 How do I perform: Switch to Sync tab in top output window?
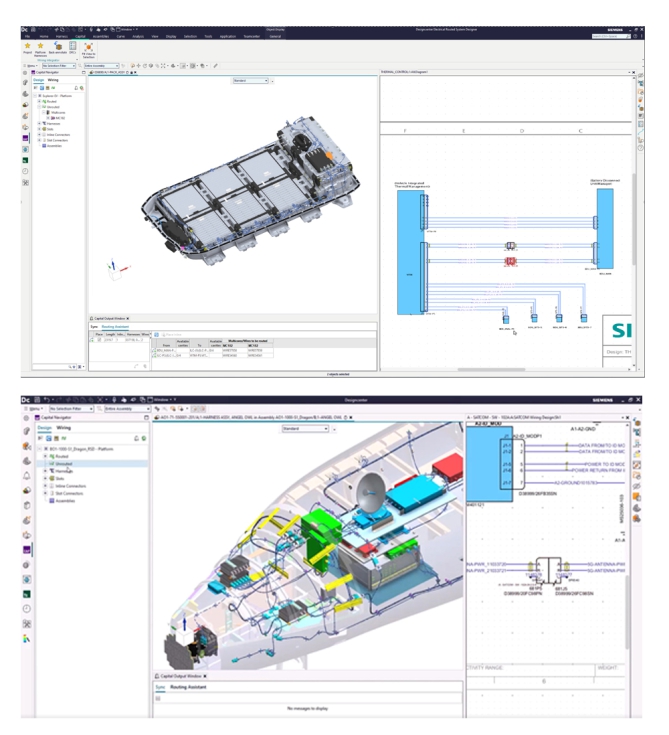coord(94,327)
